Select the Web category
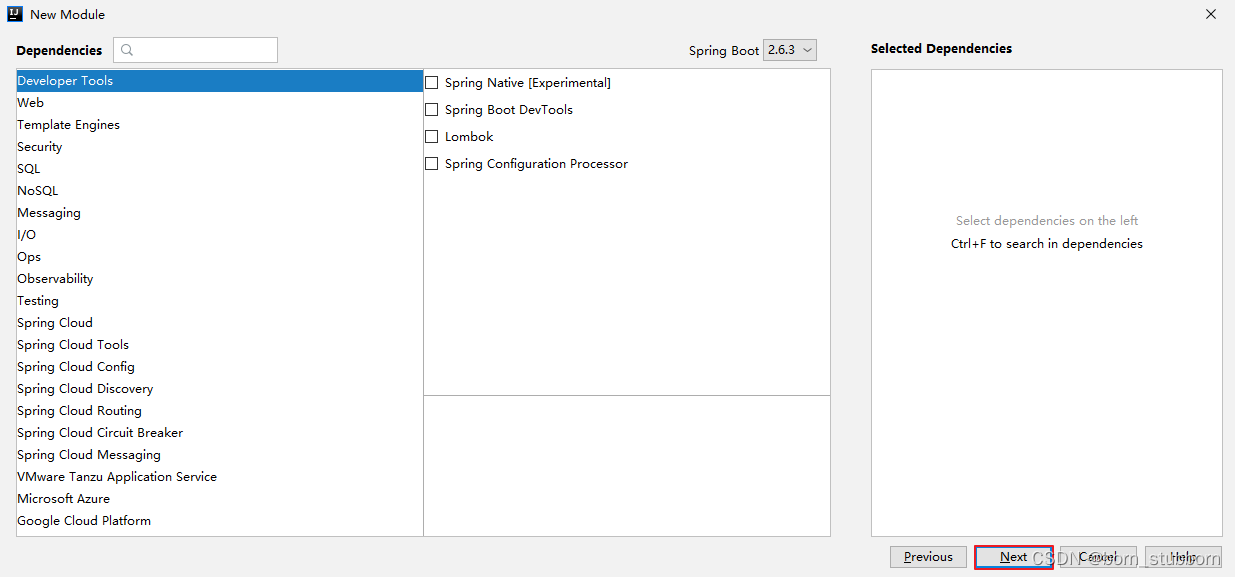 point(220,103)
